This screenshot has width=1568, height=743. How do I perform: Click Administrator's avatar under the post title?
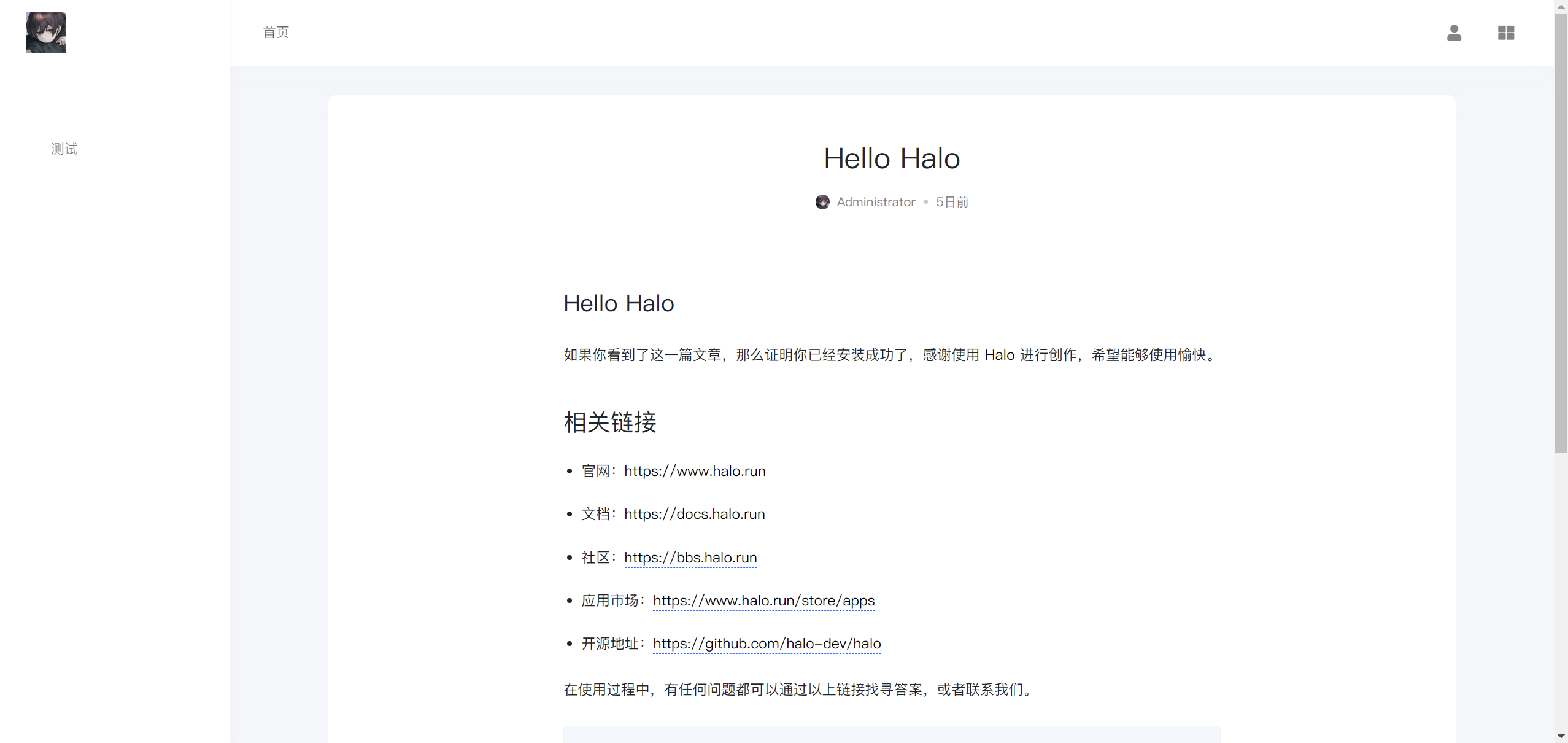pos(822,201)
